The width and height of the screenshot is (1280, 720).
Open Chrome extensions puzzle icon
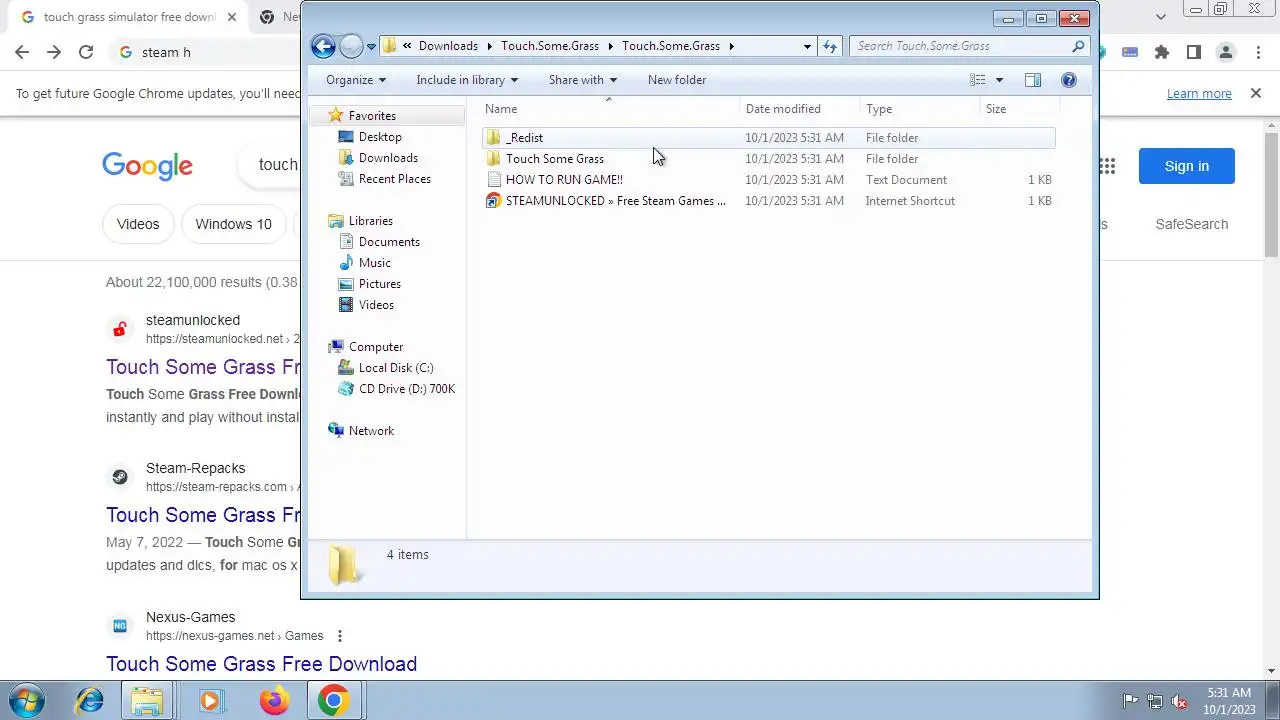pyautogui.click(x=1161, y=52)
